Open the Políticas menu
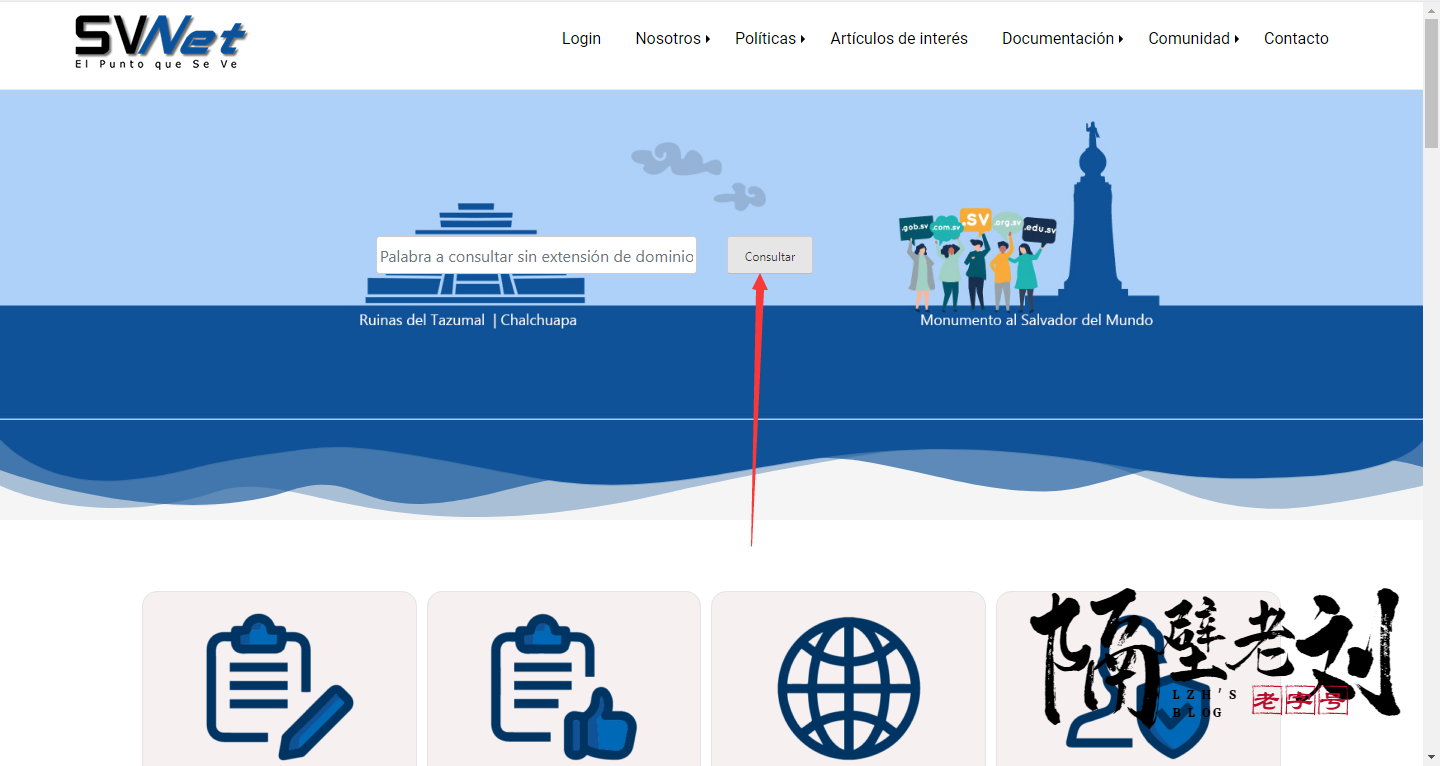This screenshot has height=766, width=1440. tap(765, 38)
